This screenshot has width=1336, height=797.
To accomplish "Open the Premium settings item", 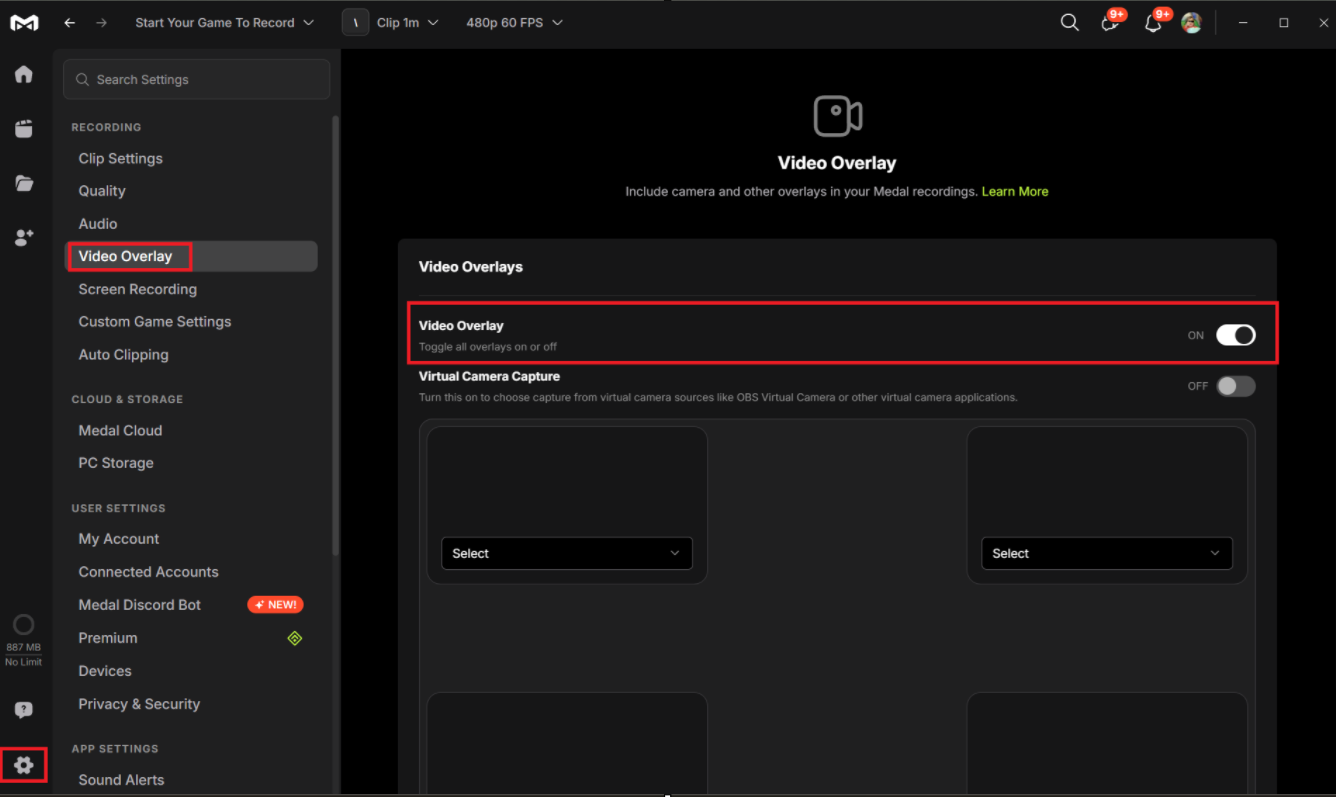I will click(x=191, y=638).
